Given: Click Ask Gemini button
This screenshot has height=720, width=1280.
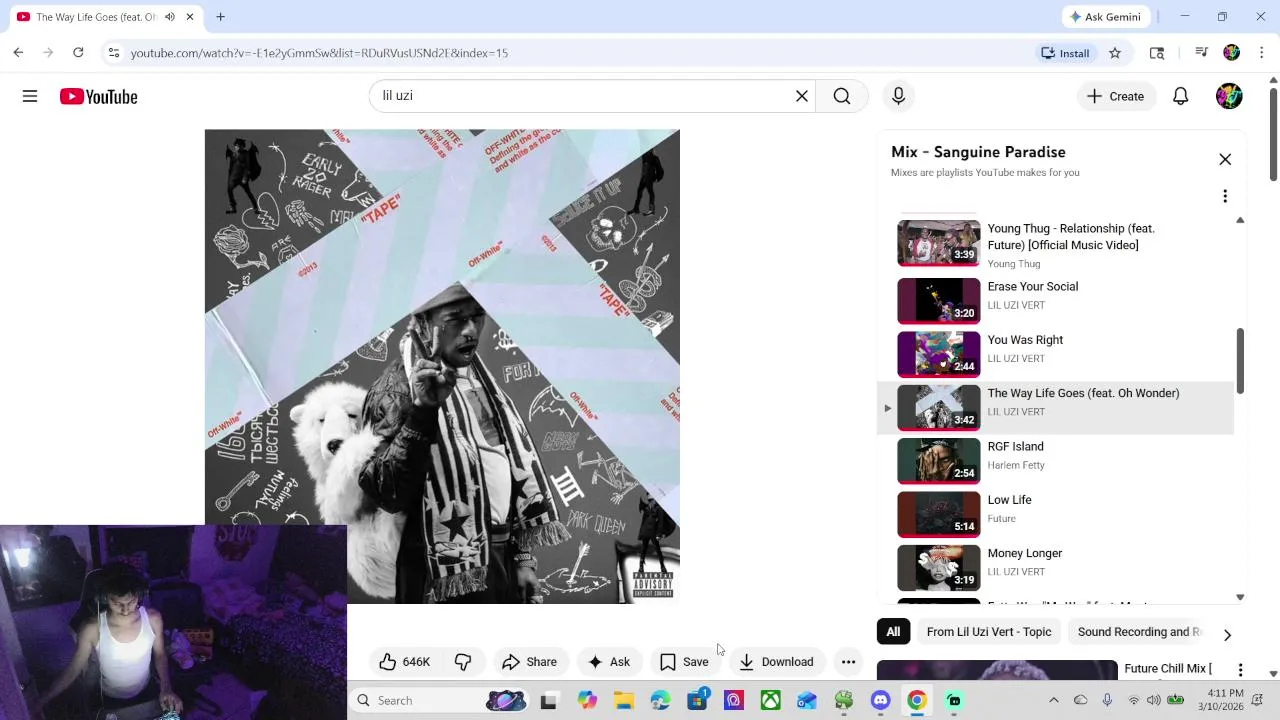Looking at the screenshot, I should pos(1105,17).
